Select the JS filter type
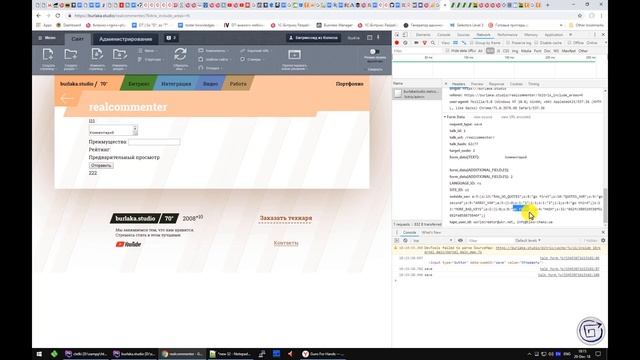Image resolution: width=640 pixels, height=360 pixels. [x=498, y=51]
